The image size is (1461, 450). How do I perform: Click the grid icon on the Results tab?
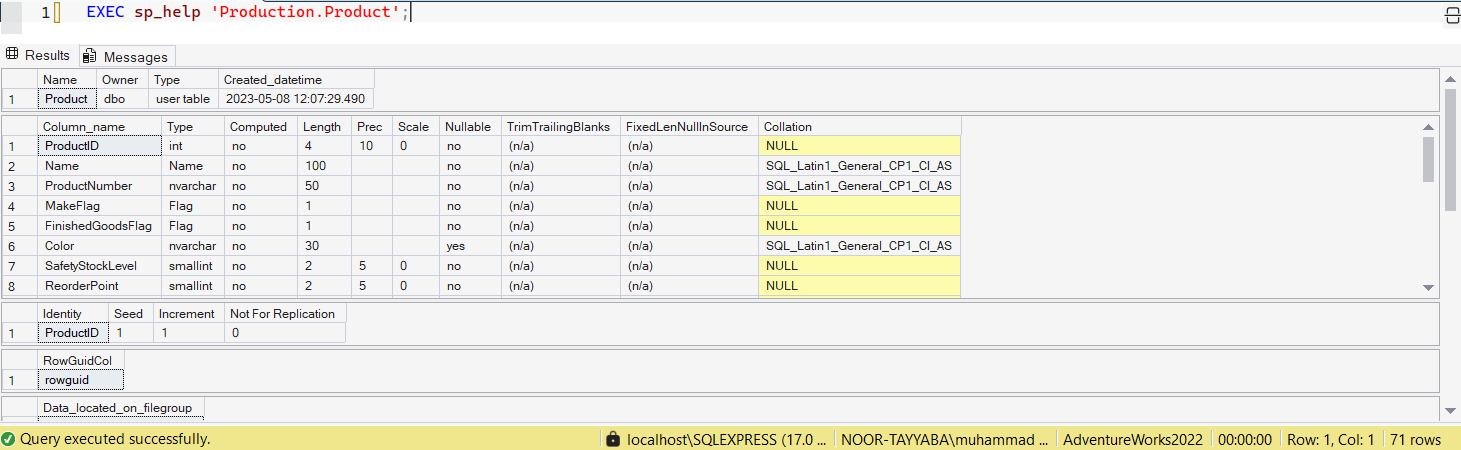(13, 55)
